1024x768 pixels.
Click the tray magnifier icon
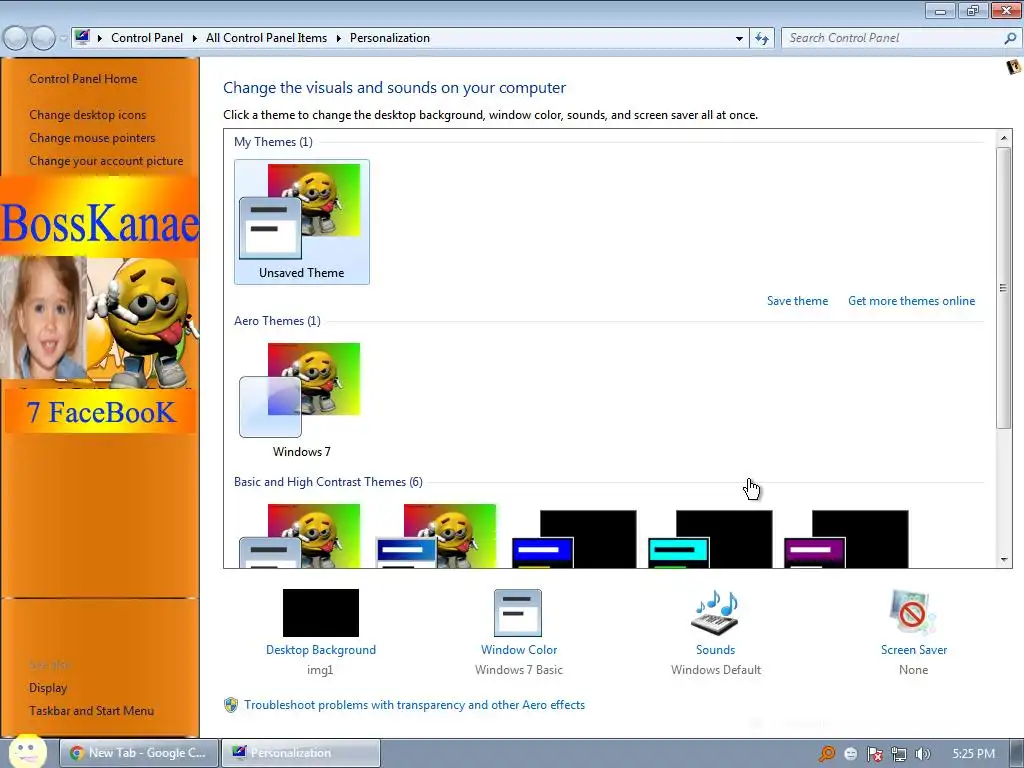(827, 754)
